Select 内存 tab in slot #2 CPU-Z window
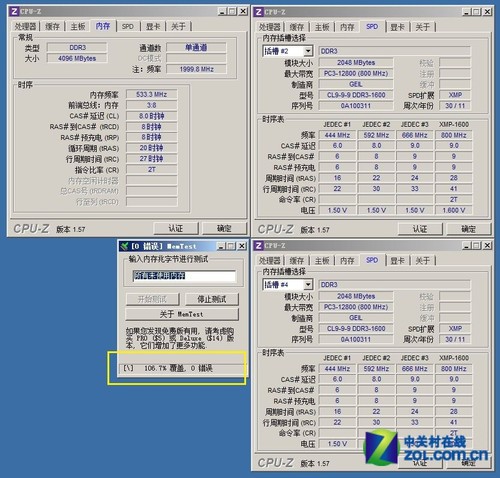 click(x=347, y=27)
